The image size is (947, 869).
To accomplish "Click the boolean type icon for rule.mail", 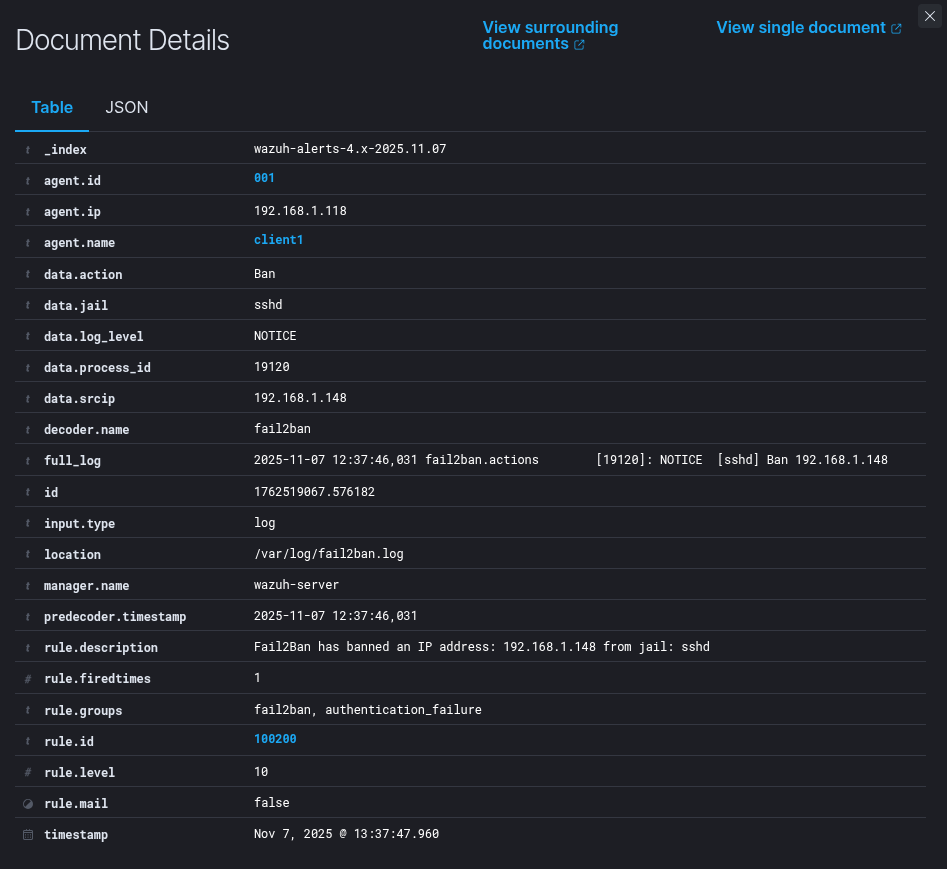I will tap(28, 803).
